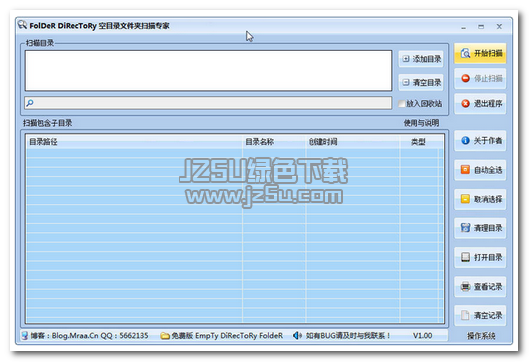Click the 取消选择 deselect icon
The width and height of the screenshot is (529, 362).
465,199
